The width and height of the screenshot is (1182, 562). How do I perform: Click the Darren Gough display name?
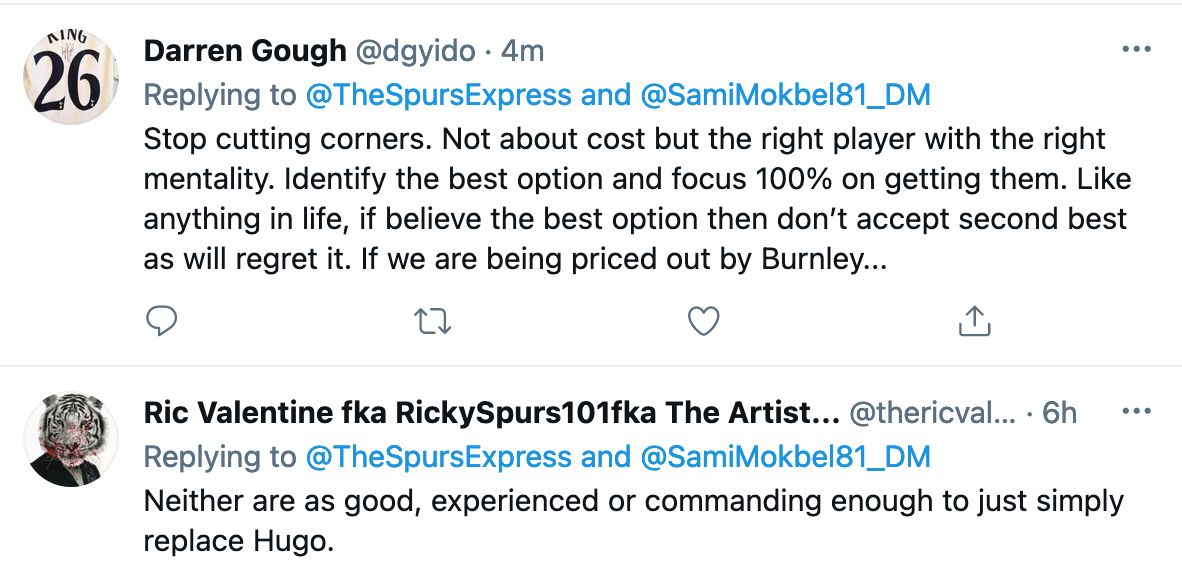point(244,51)
